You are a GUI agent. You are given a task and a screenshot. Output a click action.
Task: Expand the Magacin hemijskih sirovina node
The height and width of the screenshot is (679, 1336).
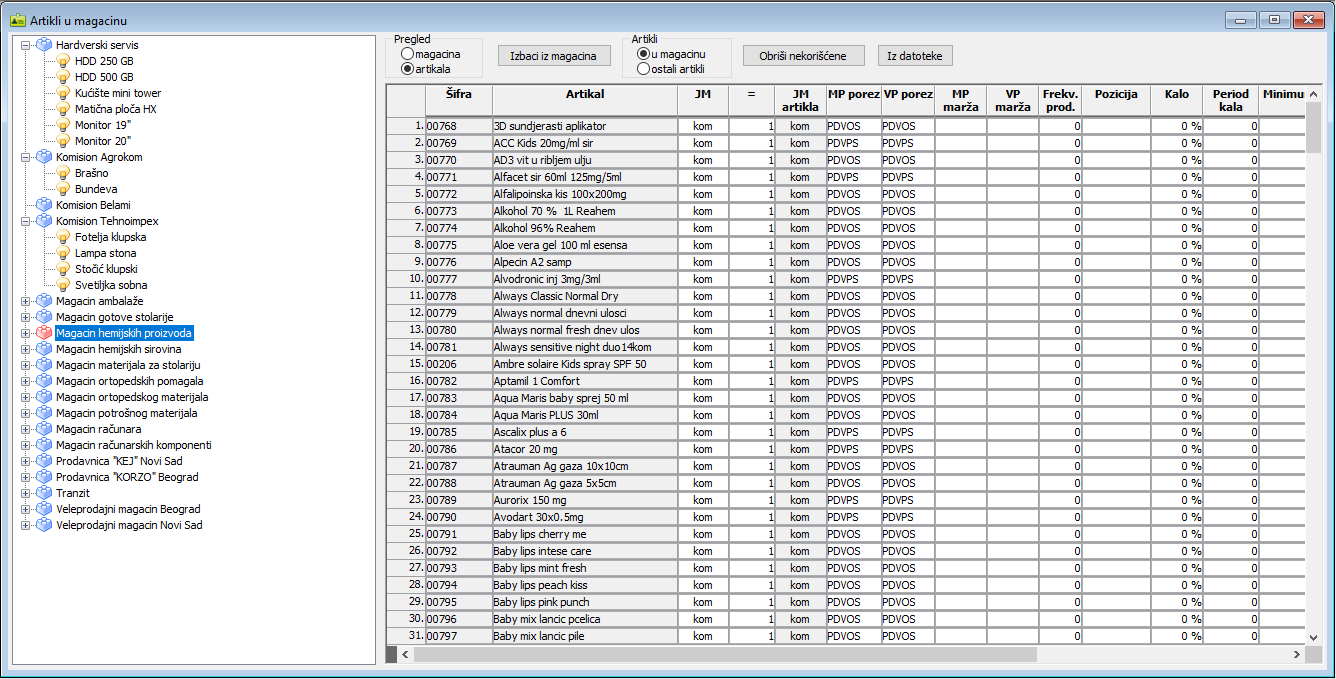(x=26, y=349)
